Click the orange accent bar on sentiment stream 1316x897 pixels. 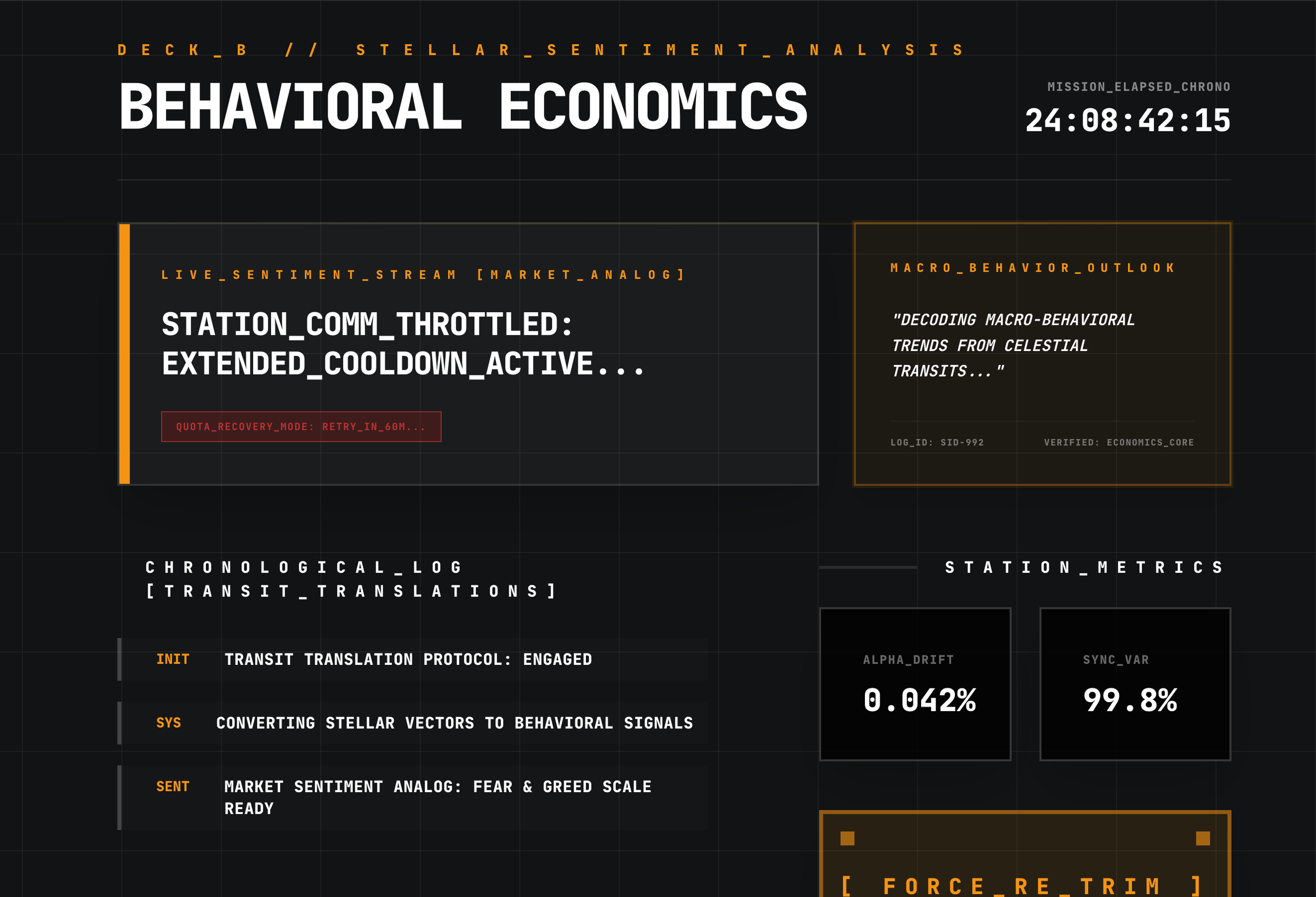point(125,354)
